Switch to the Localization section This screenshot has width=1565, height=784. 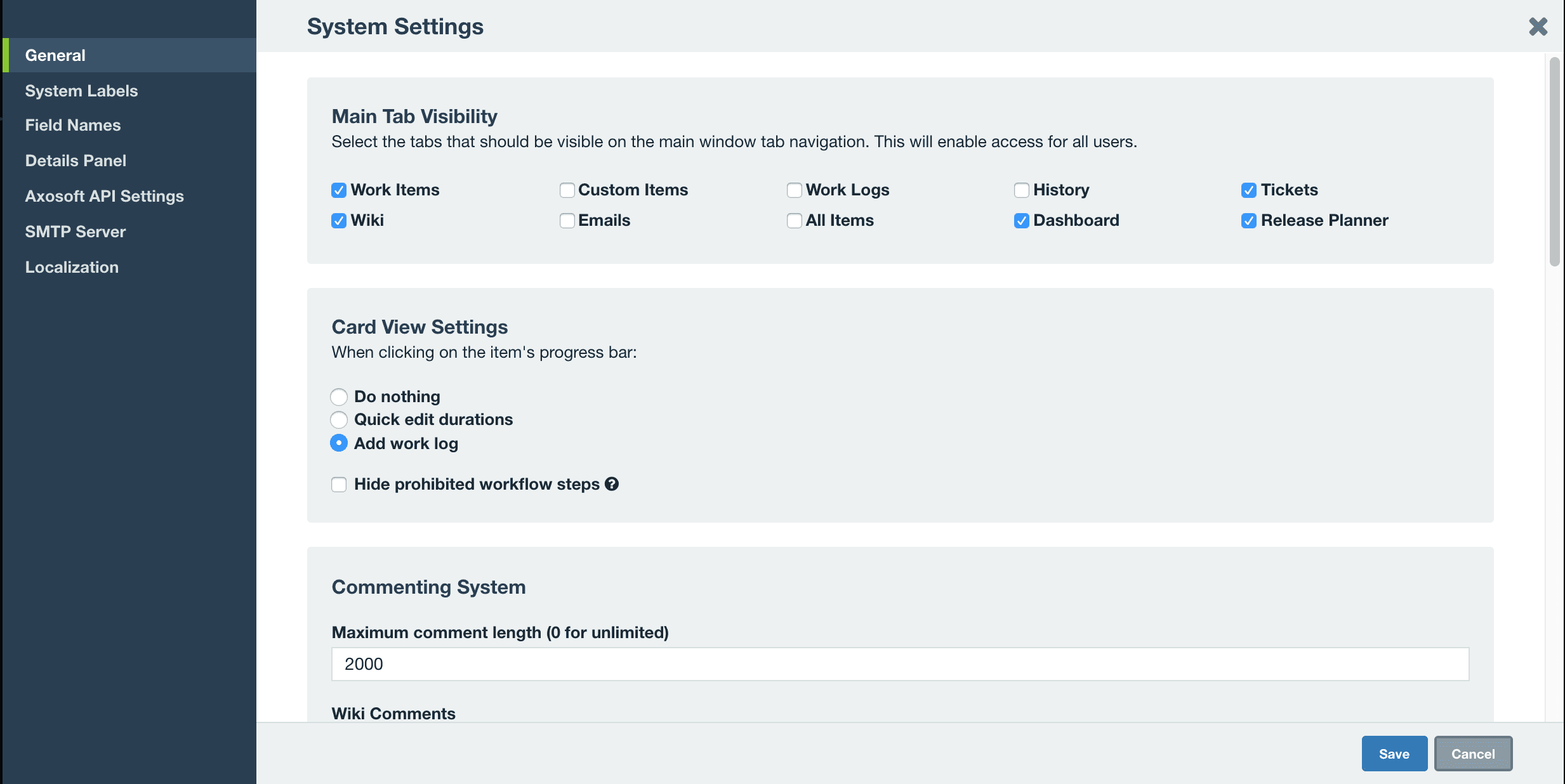click(72, 266)
